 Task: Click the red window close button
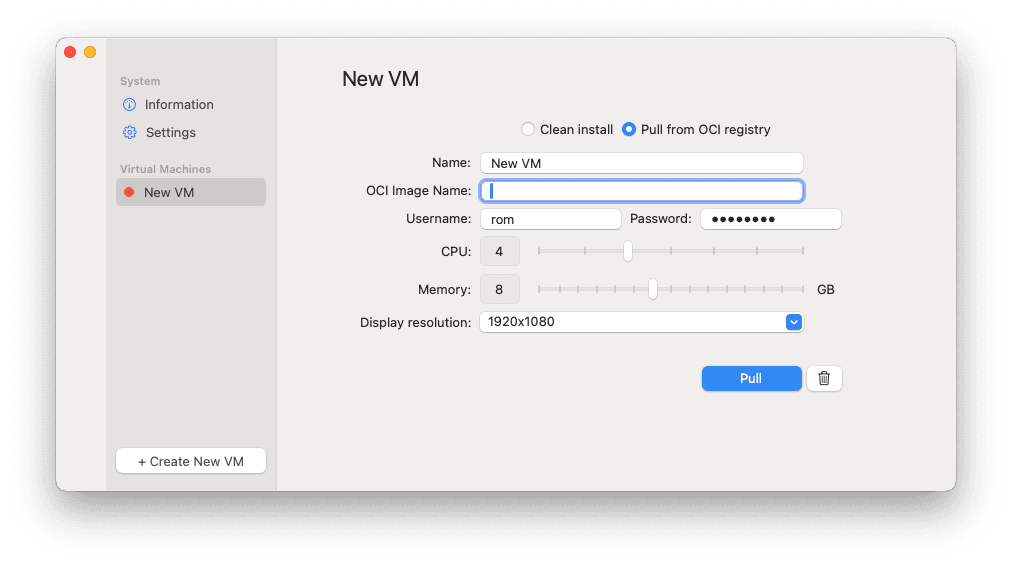pyautogui.click(x=70, y=52)
